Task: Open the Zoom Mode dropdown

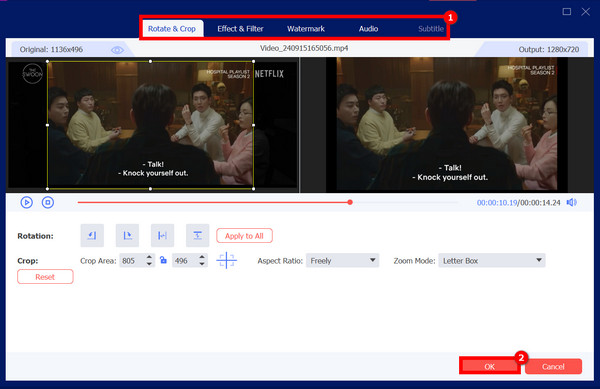Action: click(492, 260)
